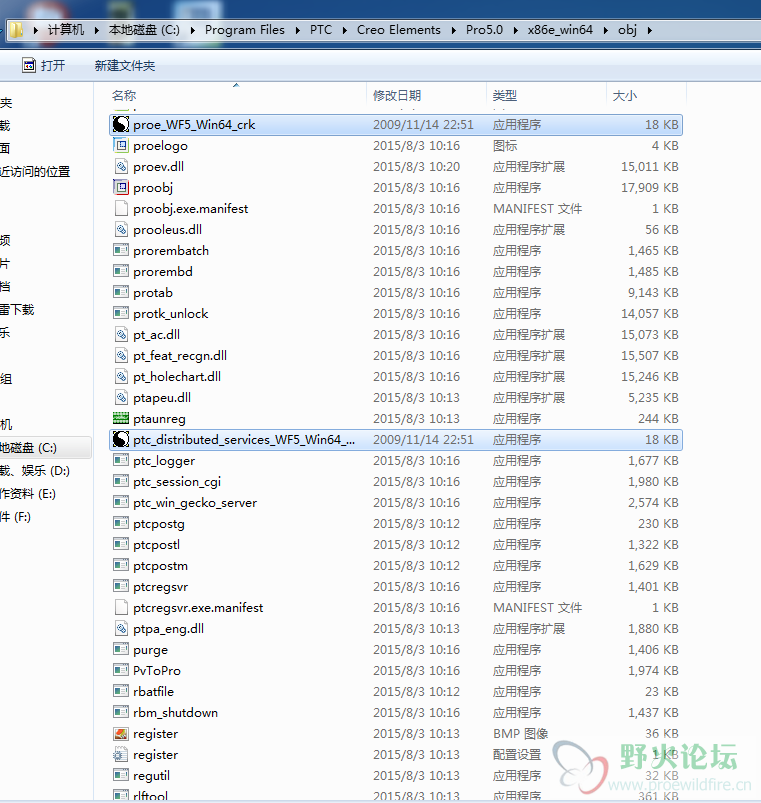Viewport: 761px width, 803px height.
Task: Click the ptc_session_cgi application icon
Action: pyautogui.click(x=121, y=481)
